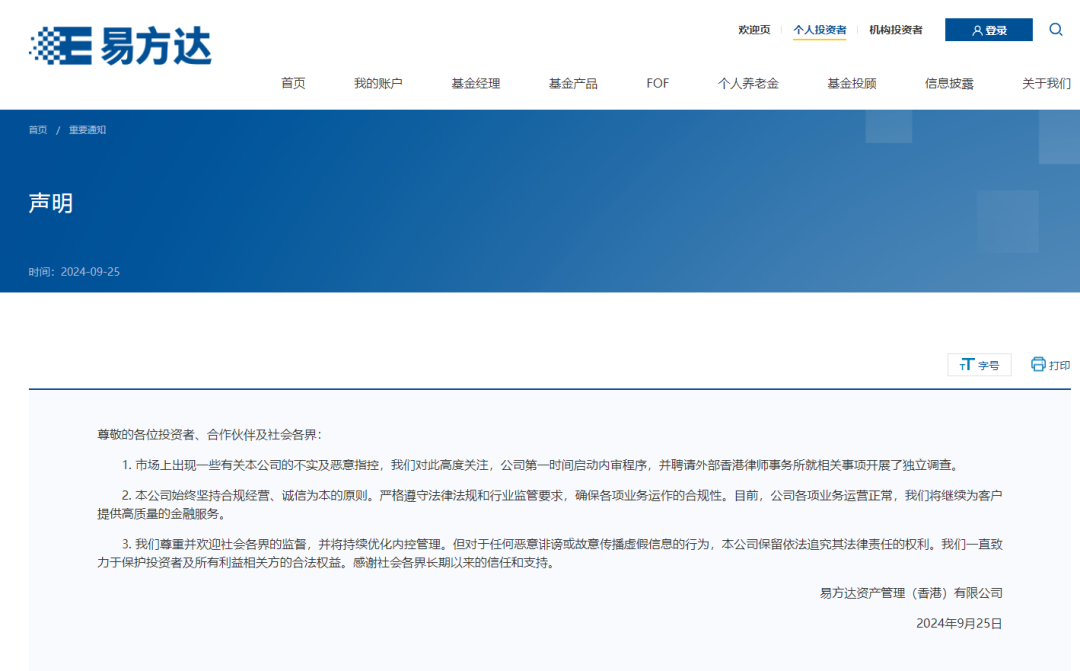Open FOF menu item
The image size is (1080, 671).
pos(657,83)
